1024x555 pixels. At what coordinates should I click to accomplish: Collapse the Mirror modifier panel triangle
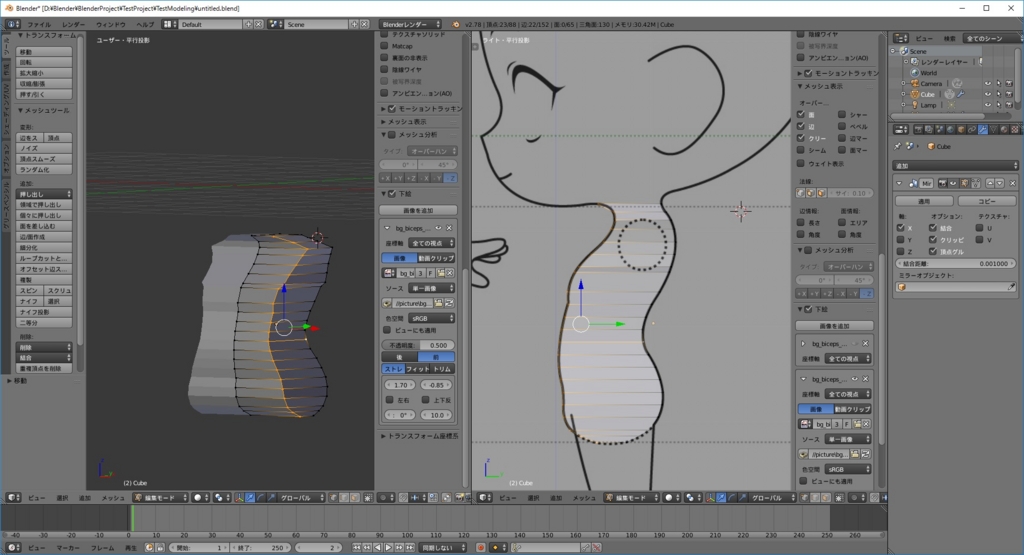(899, 183)
